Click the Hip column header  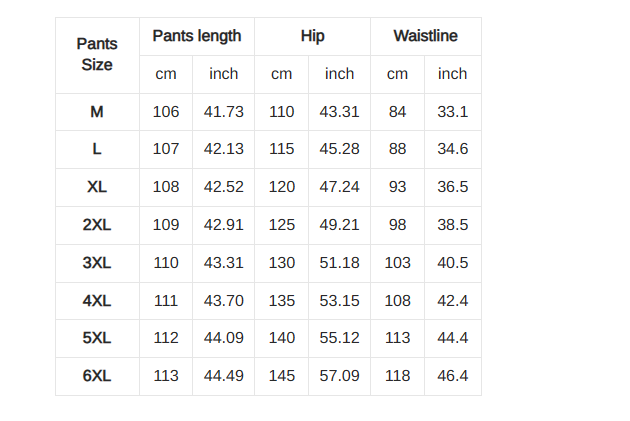(x=313, y=36)
